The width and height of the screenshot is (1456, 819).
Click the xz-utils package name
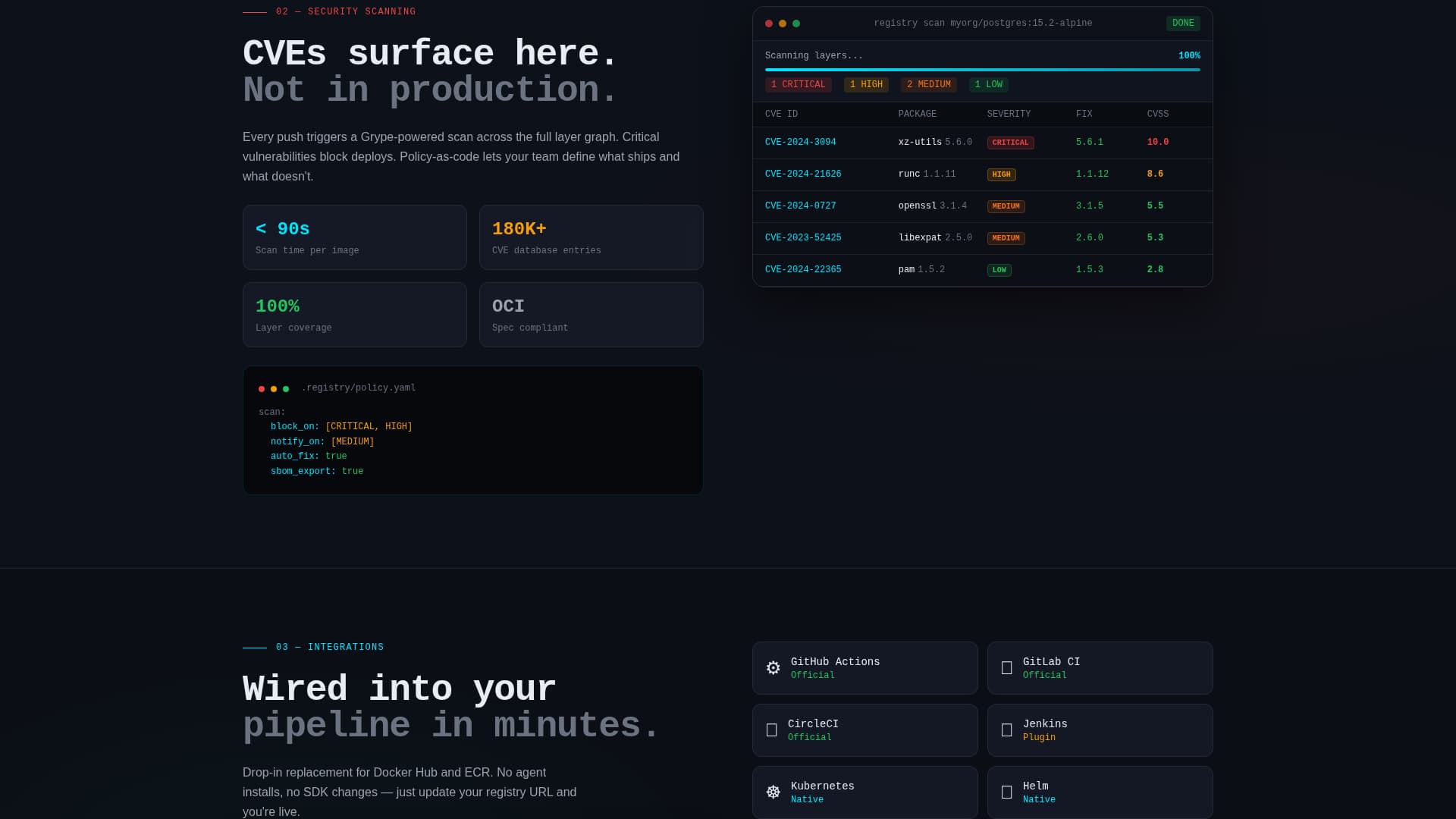[x=920, y=143]
